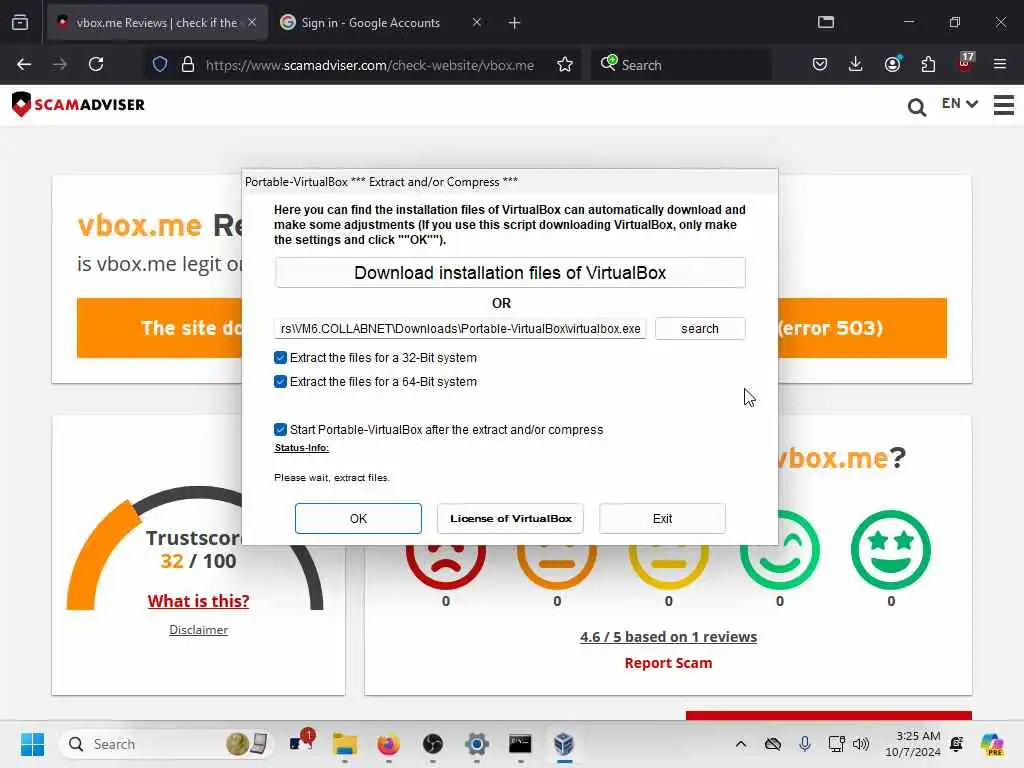Click the extension icon with 17 badge
The height and width of the screenshot is (768, 1024).
[965, 62]
